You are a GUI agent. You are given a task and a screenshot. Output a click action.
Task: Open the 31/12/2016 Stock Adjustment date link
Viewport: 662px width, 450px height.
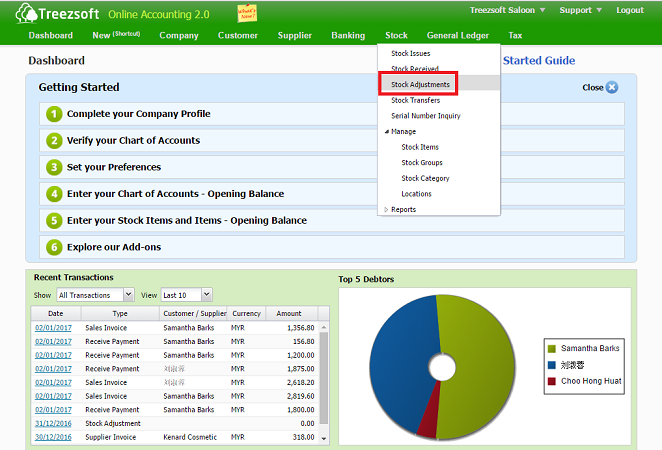click(x=53, y=424)
